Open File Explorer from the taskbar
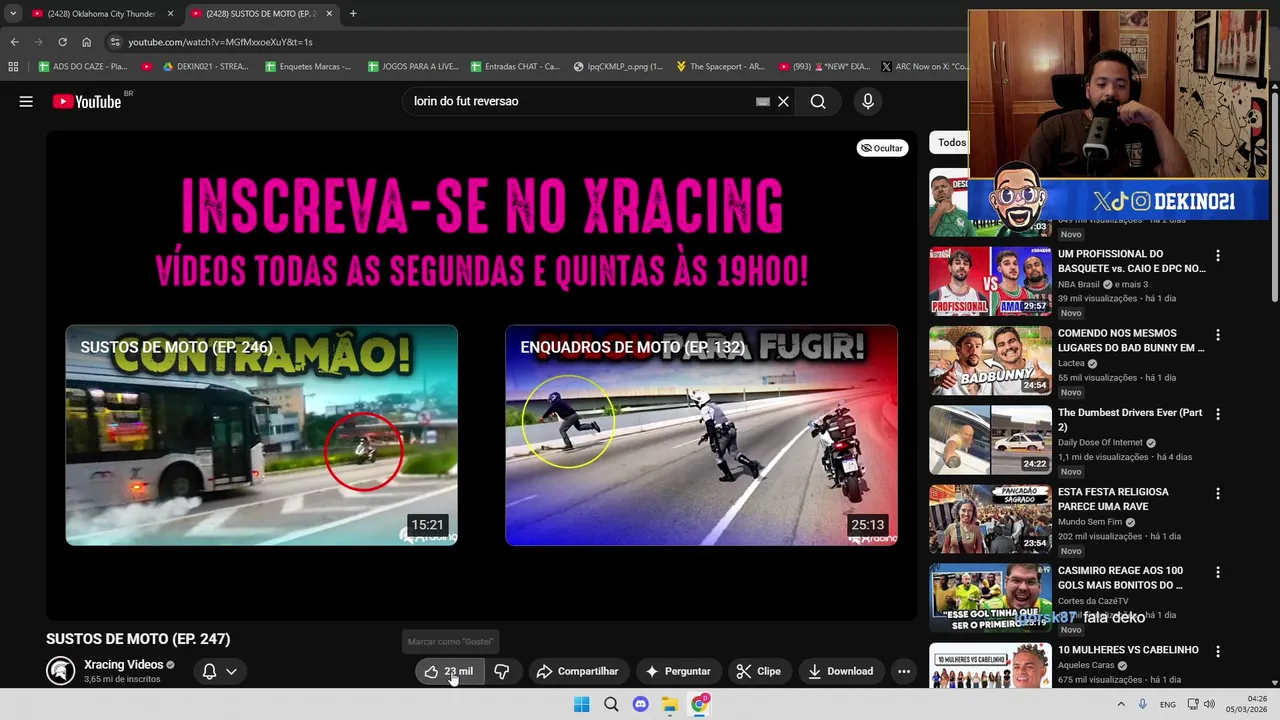The image size is (1280, 720). [x=670, y=704]
